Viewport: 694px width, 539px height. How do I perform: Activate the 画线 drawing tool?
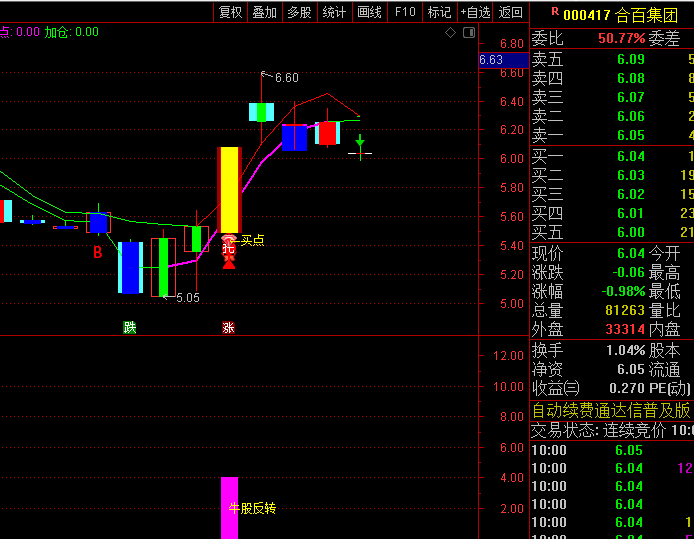pyautogui.click(x=370, y=12)
